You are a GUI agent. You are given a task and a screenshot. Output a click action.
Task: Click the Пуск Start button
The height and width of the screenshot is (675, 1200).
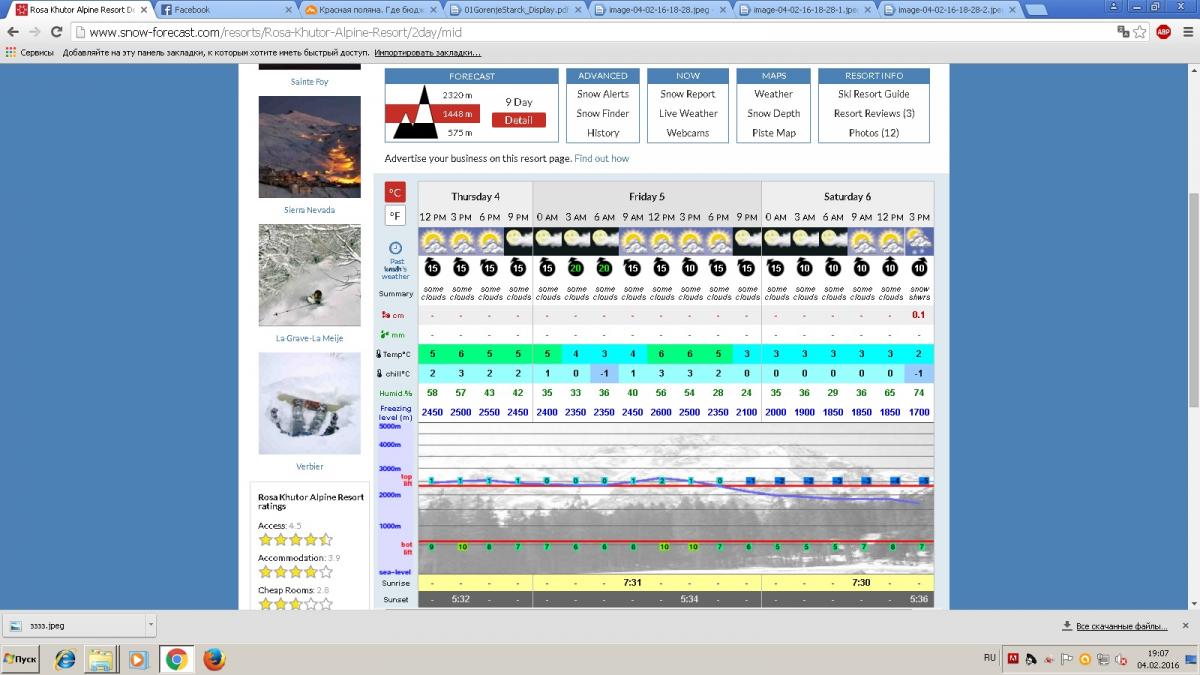click(x=20, y=659)
